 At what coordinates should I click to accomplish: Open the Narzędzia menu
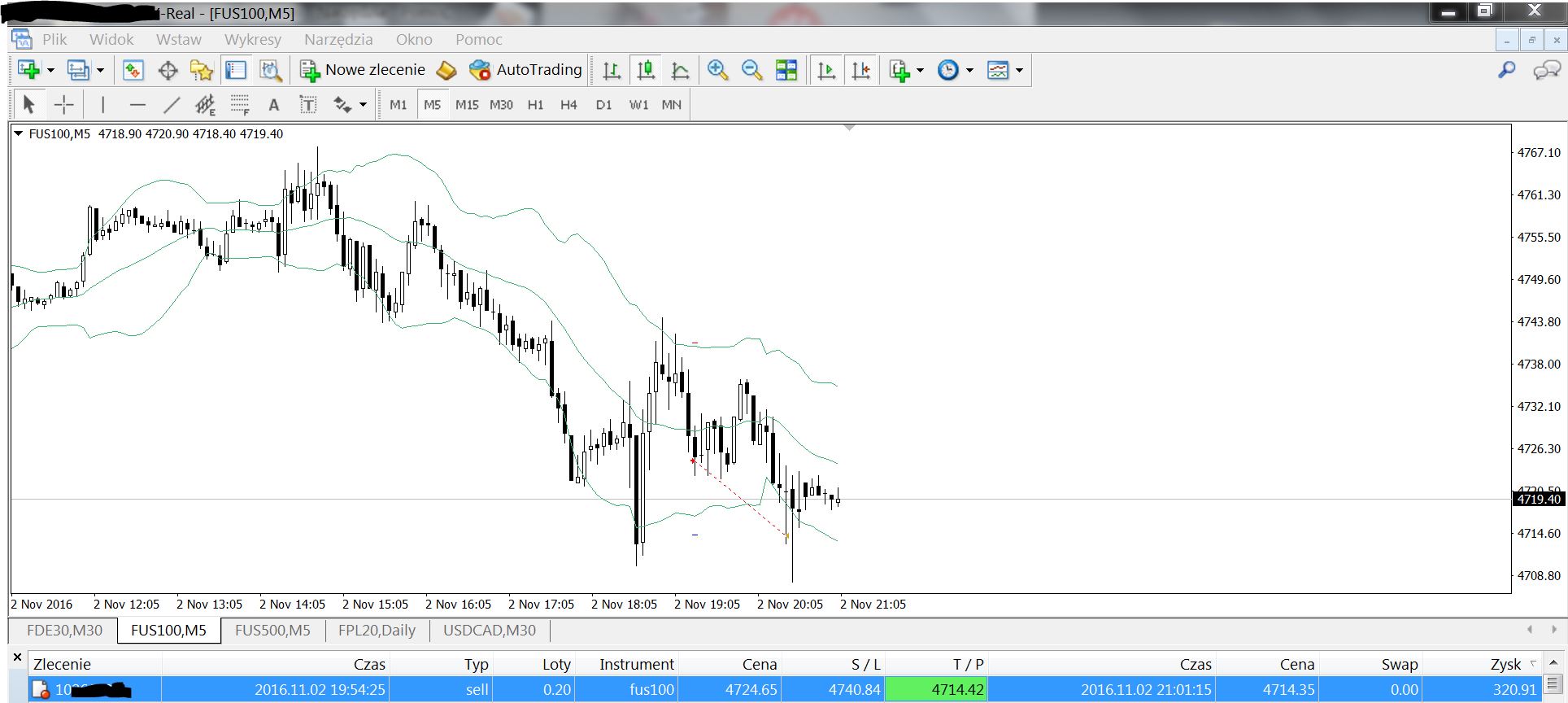338,39
